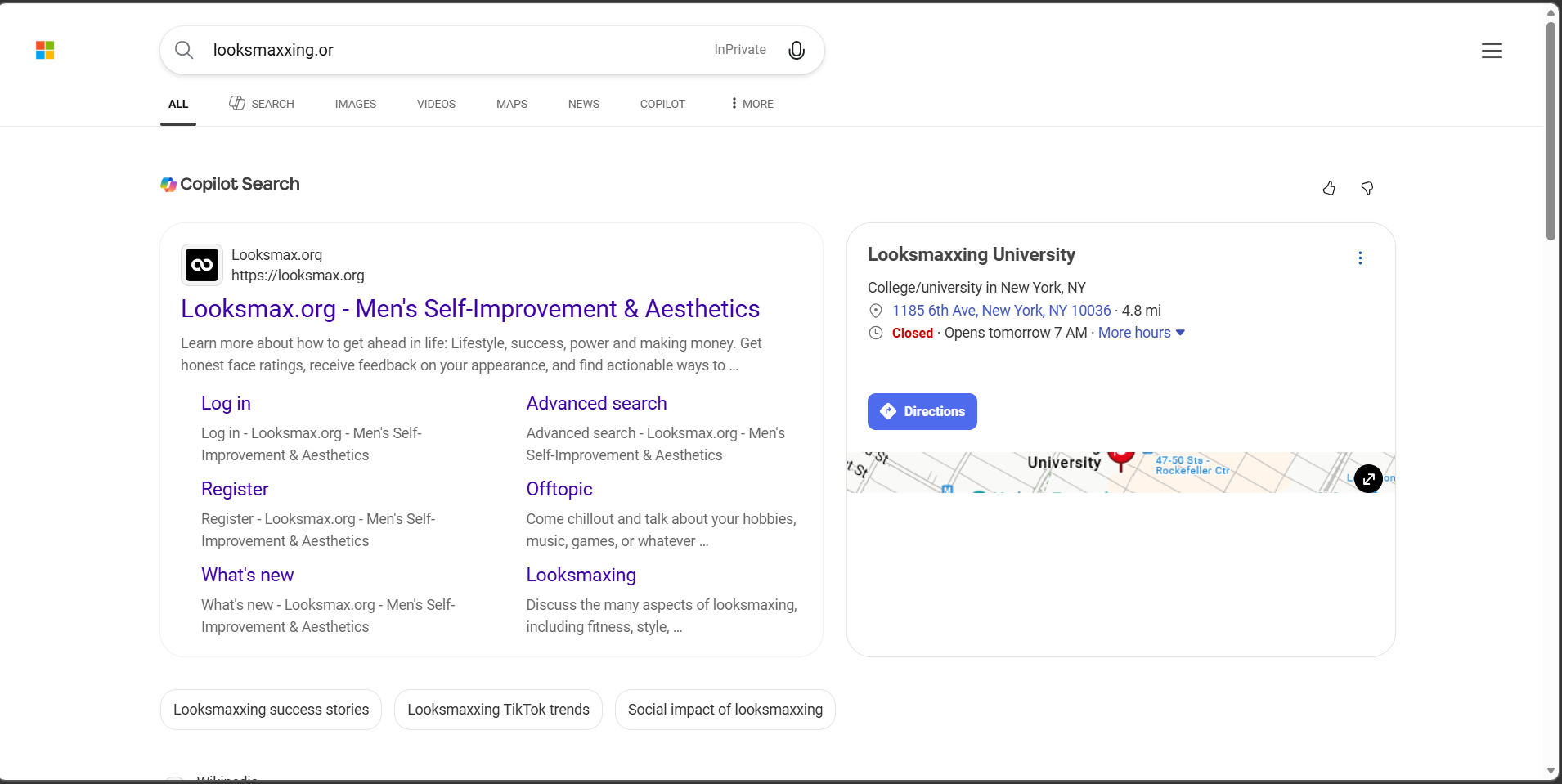1562x784 pixels.
Task: Like the Copilot Search result with thumbs up
Action: 1329,188
